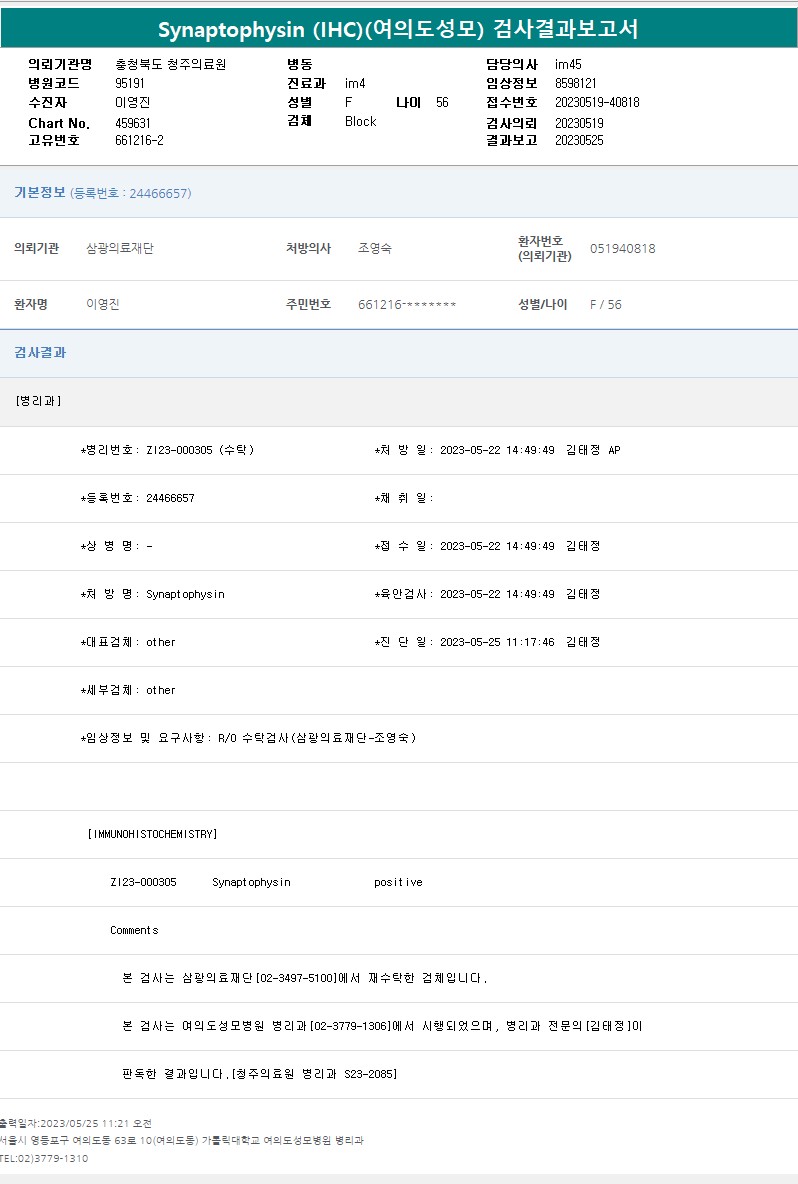Click the 진단일 timestamp 2023-05-25 11:17:46
This screenshot has width=798, height=1184.
(496, 642)
